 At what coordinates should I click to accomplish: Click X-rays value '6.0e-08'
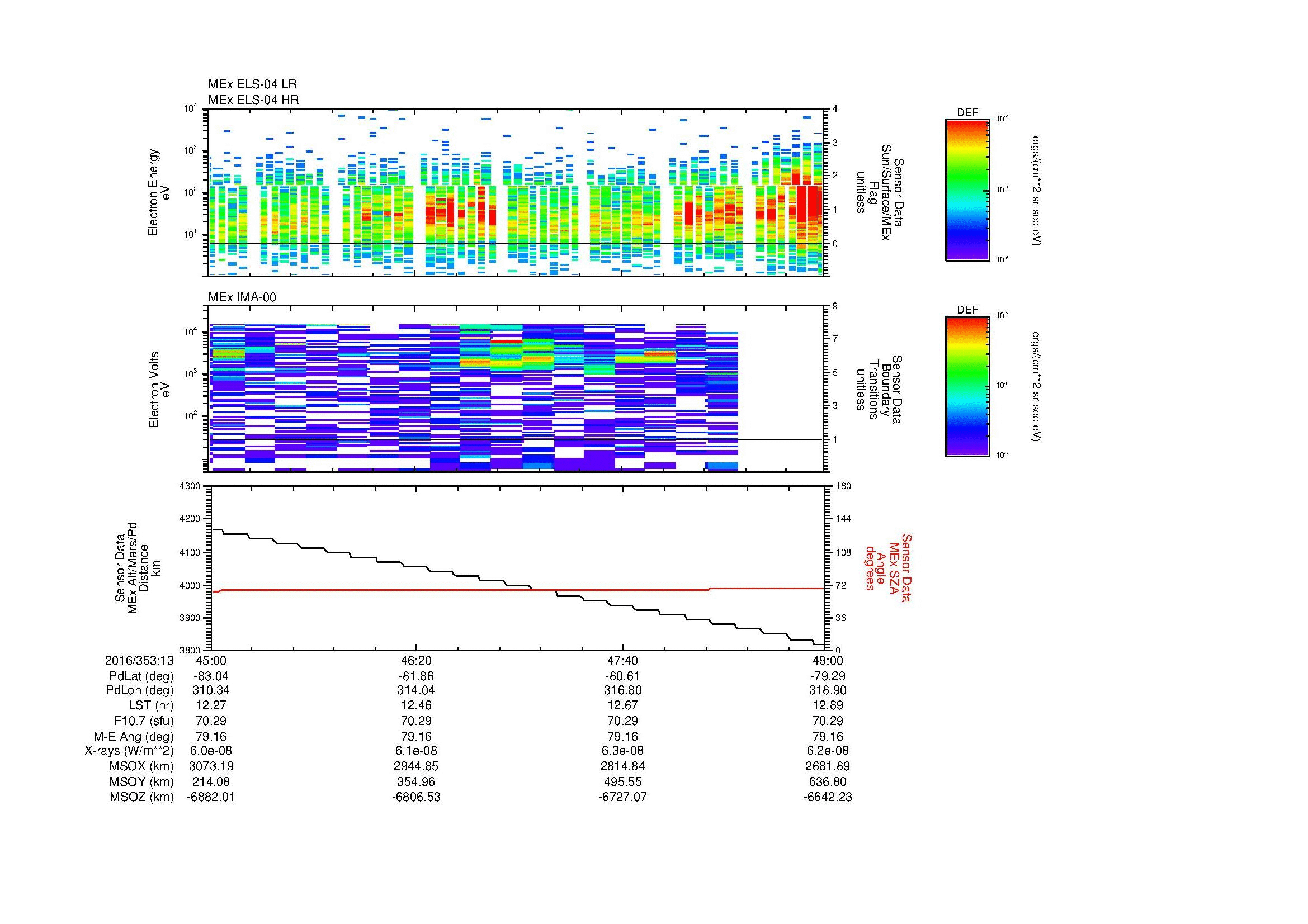(x=211, y=751)
